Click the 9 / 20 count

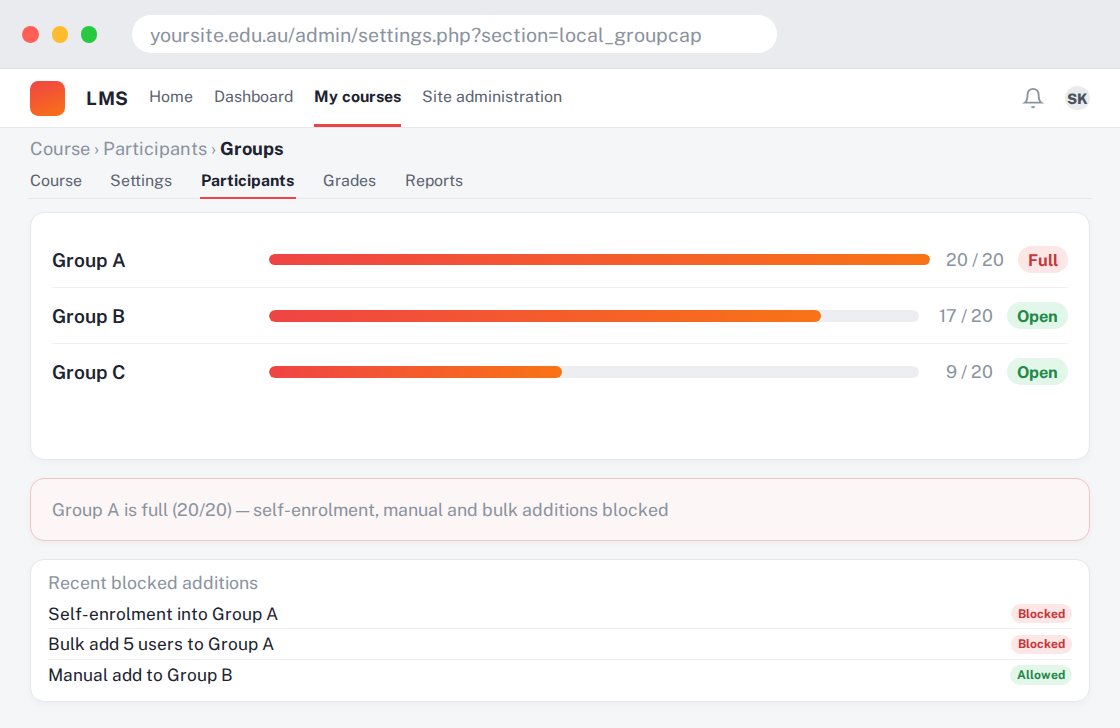tap(969, 372)
